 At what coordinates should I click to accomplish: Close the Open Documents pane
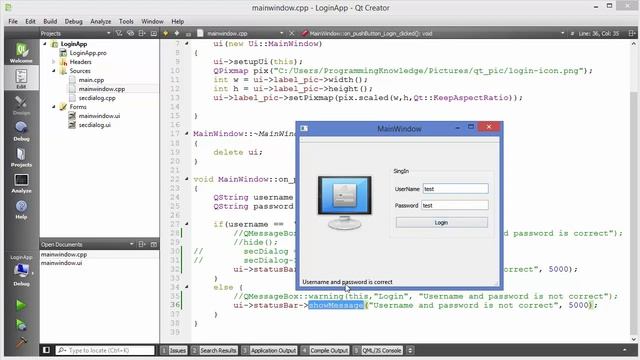pyautogui.click(x=153, y=244)
